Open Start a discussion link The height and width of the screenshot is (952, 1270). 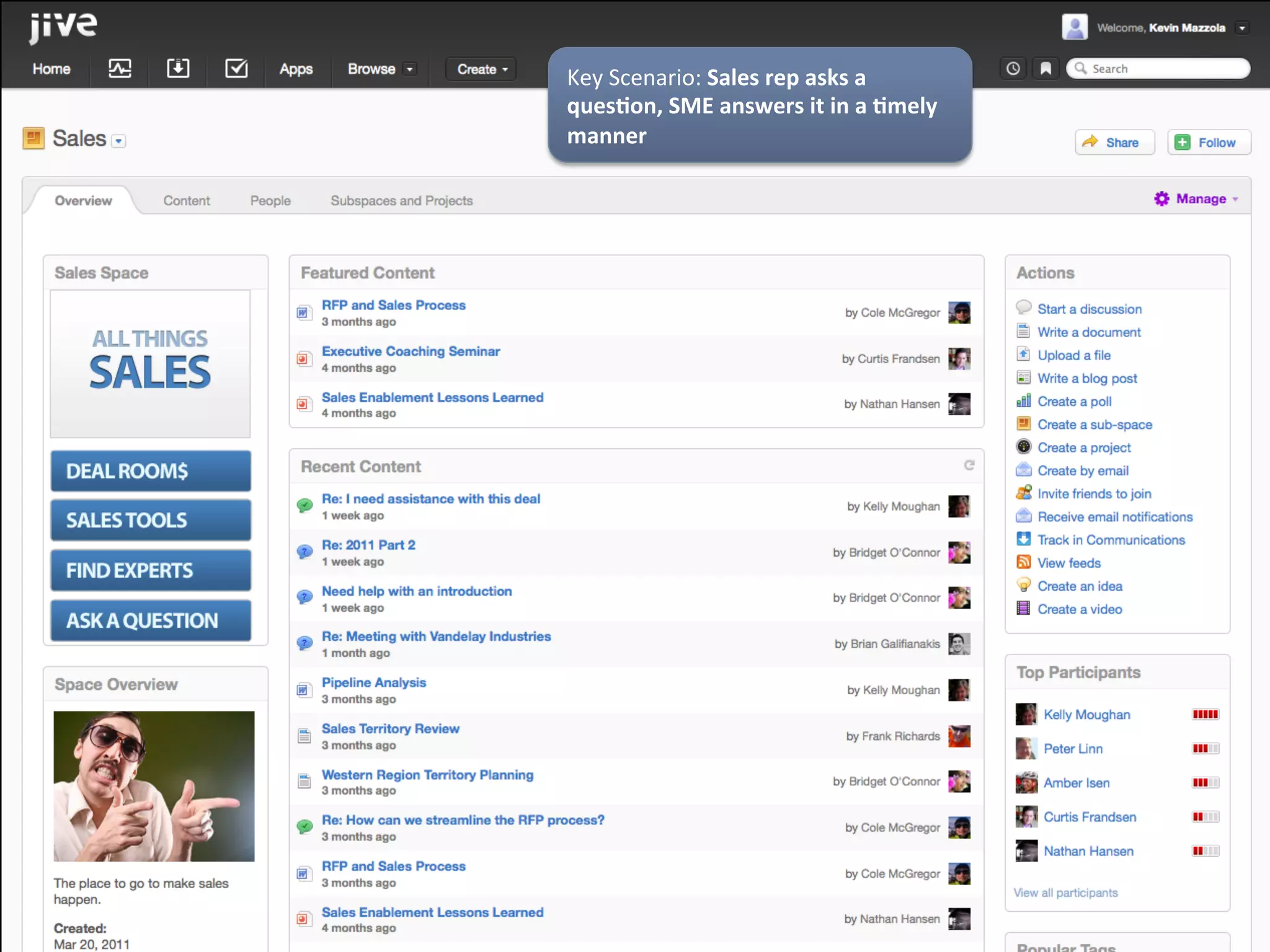[1090, 309]
